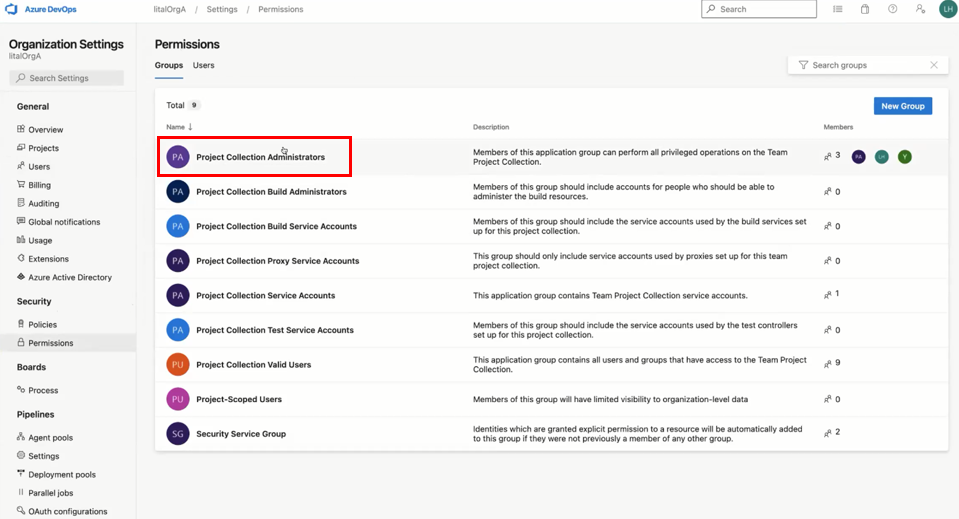Click the Global notifications icon
959x519 pixels.
pyautogui.click(x=21, y=221)
